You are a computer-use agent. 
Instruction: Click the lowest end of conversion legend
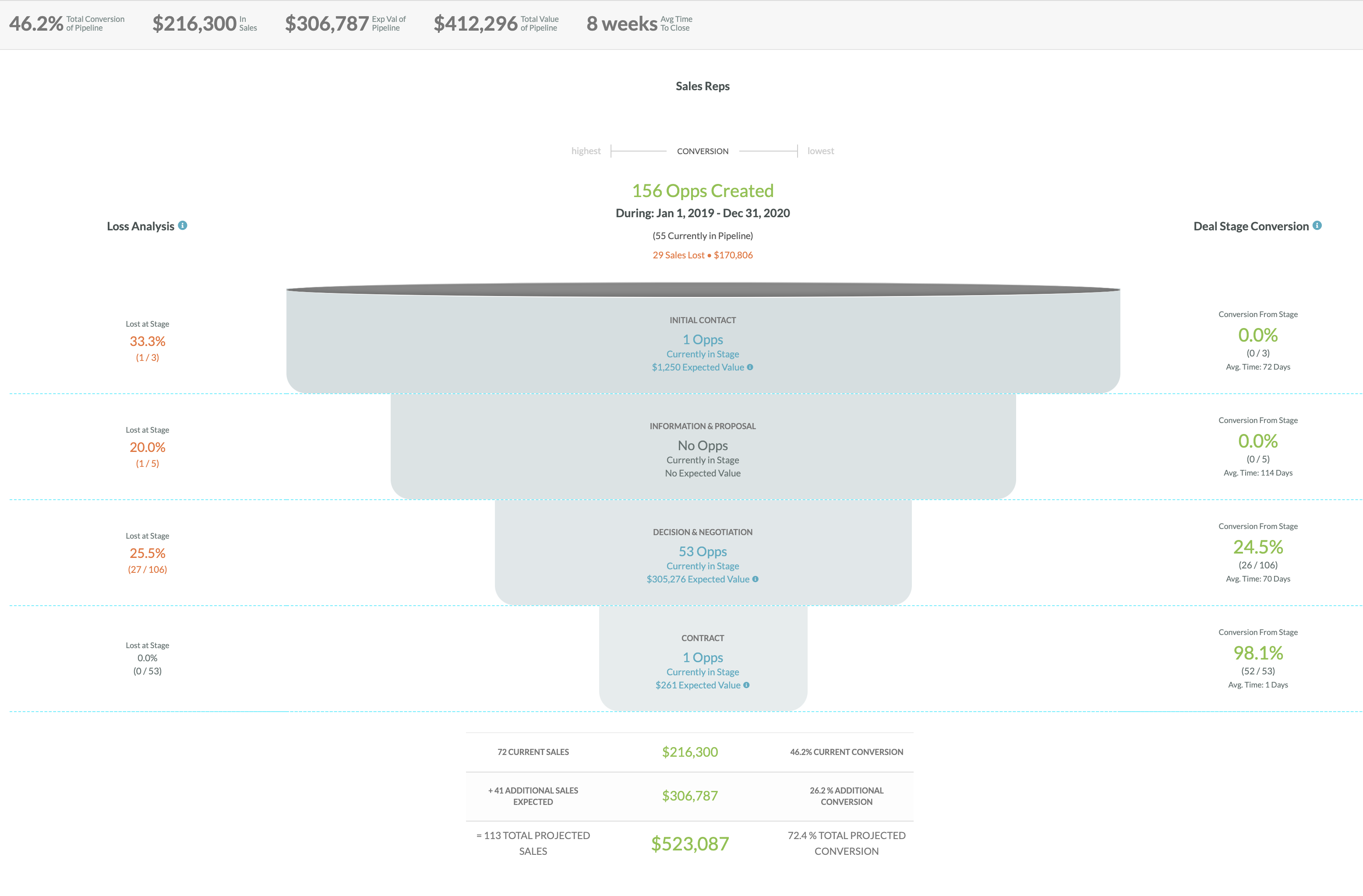(x=821, y=151)
